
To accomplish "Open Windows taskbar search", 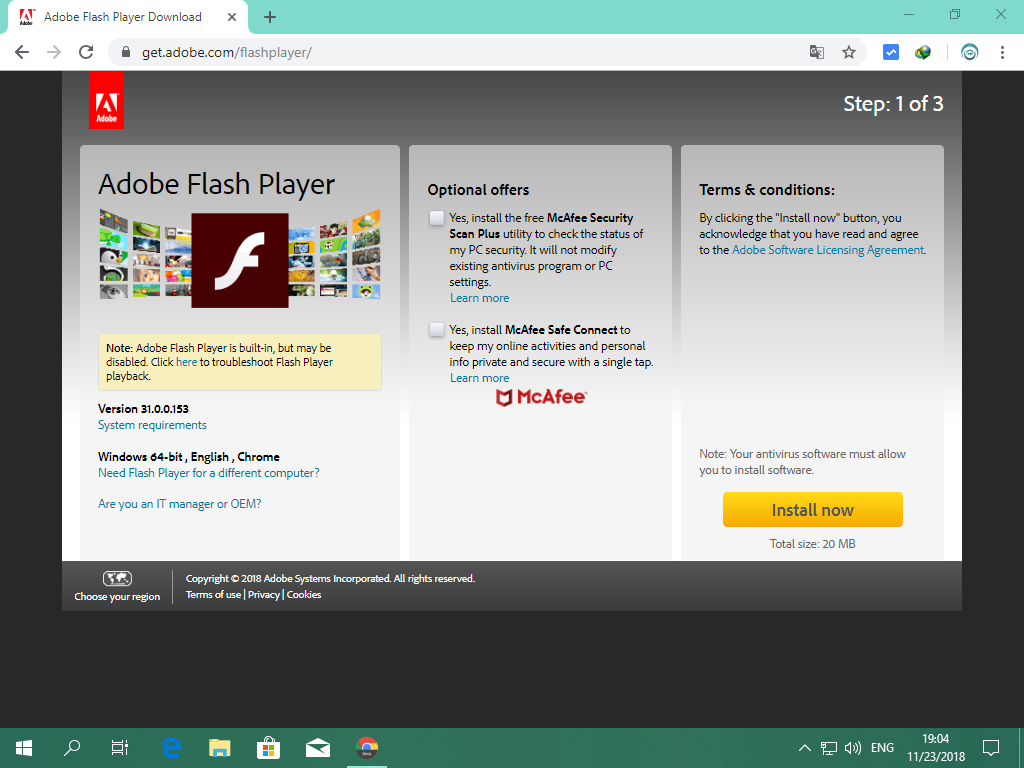I will 72,748.
